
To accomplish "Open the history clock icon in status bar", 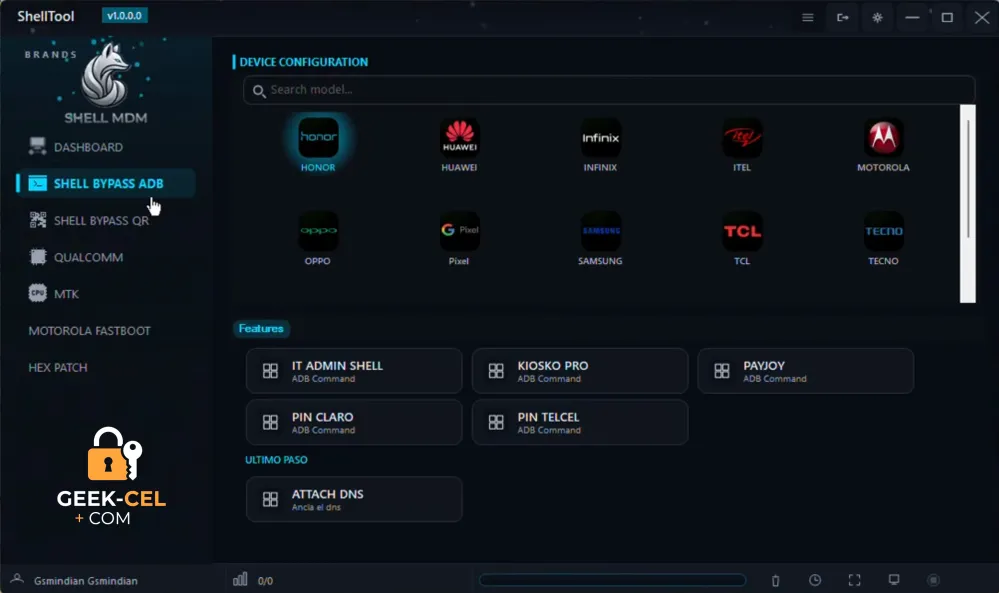I will (815, 580).
